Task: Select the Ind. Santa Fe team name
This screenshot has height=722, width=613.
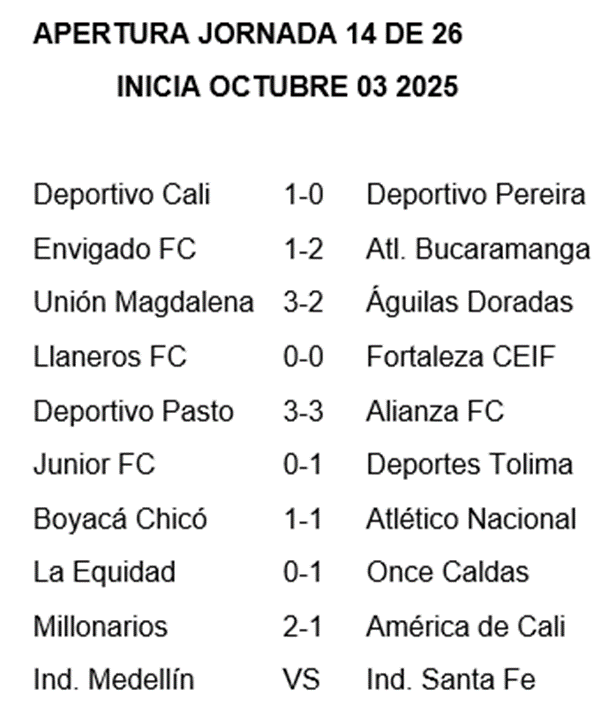Action: tap(451, 681)
